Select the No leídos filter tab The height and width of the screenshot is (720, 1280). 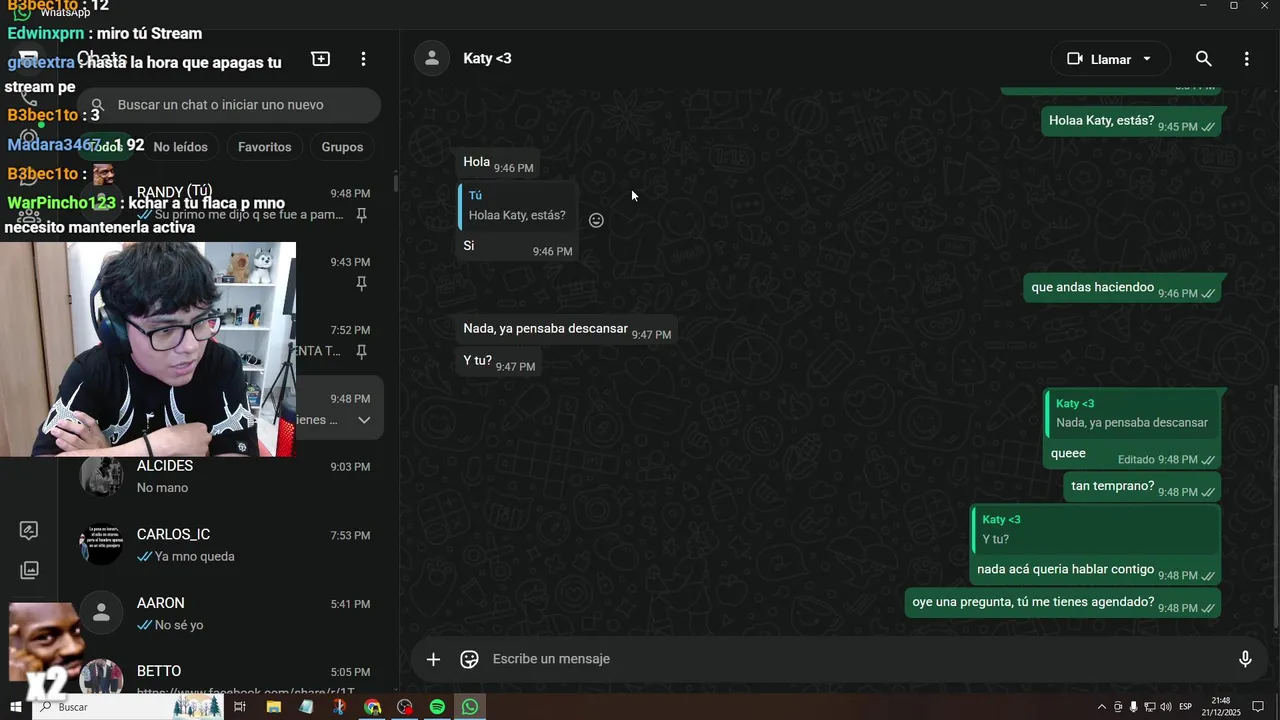point(180,147)
